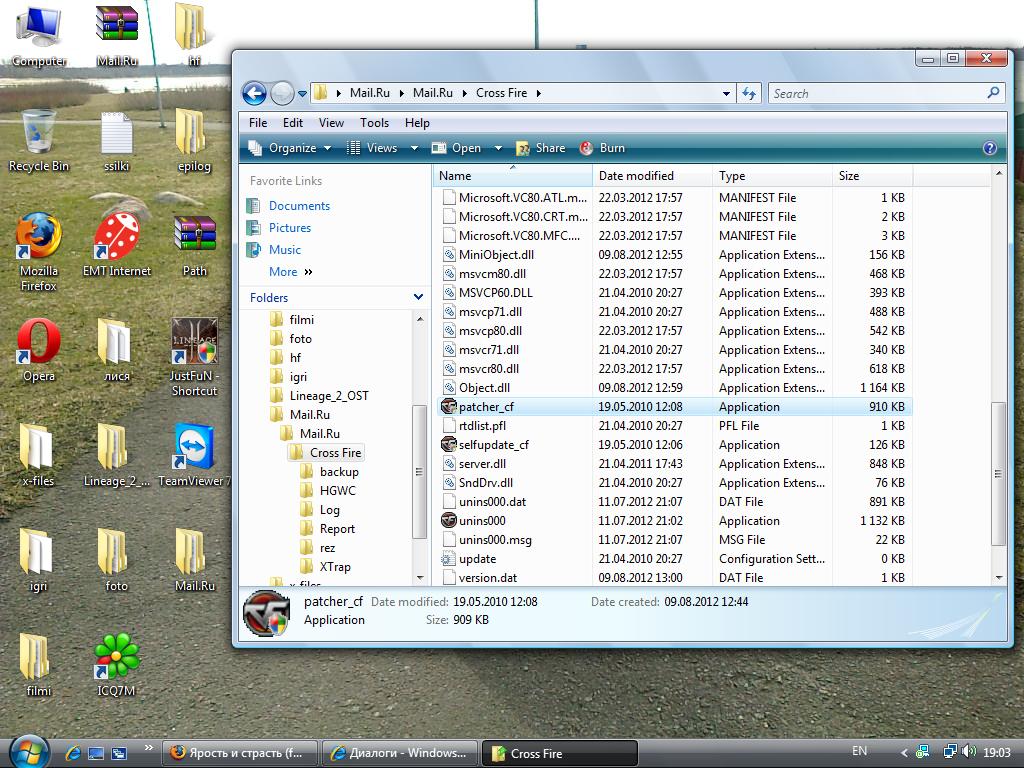Select the unins000 application icon
The height and width of the screenshot is (768, 1024).
coord(448,520)
